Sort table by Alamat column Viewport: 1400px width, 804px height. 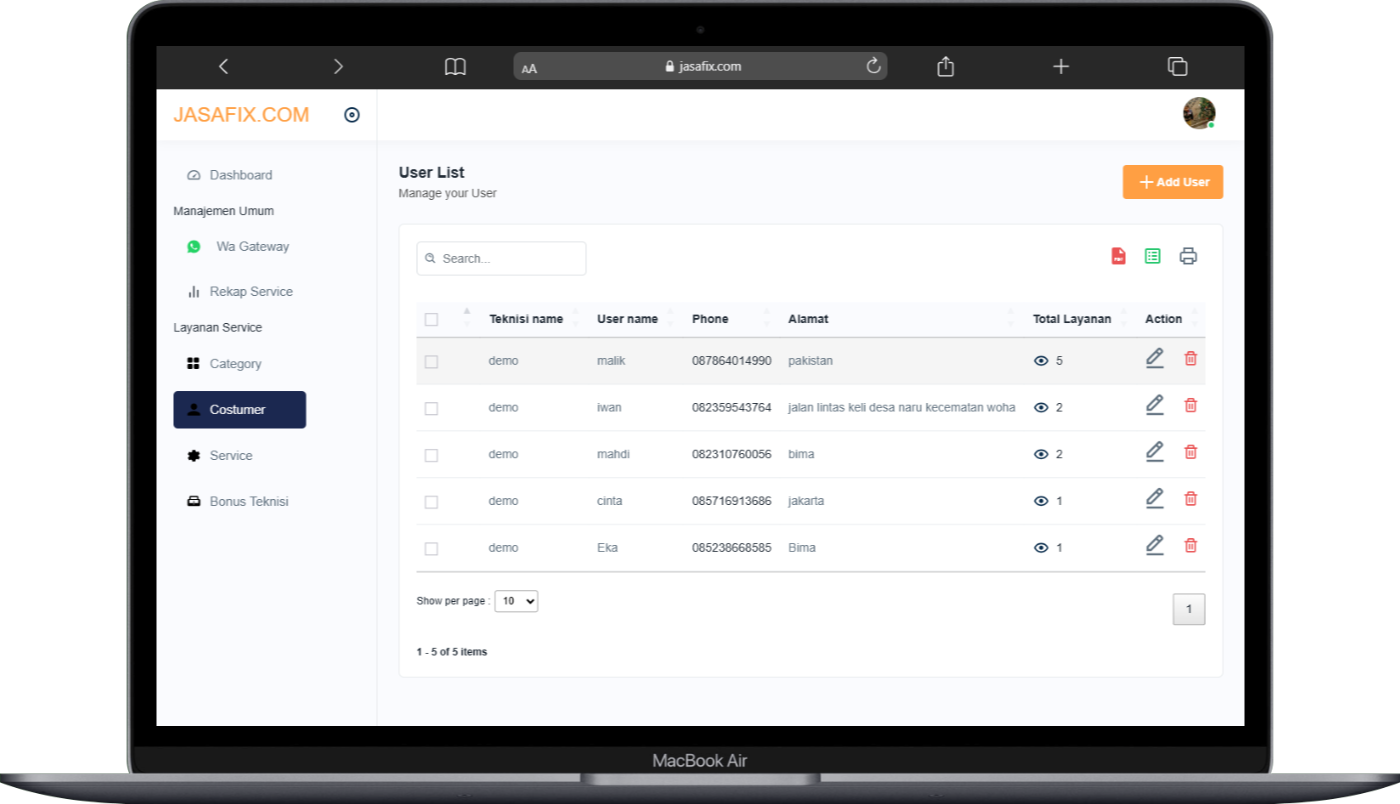(x=808, y=319)
